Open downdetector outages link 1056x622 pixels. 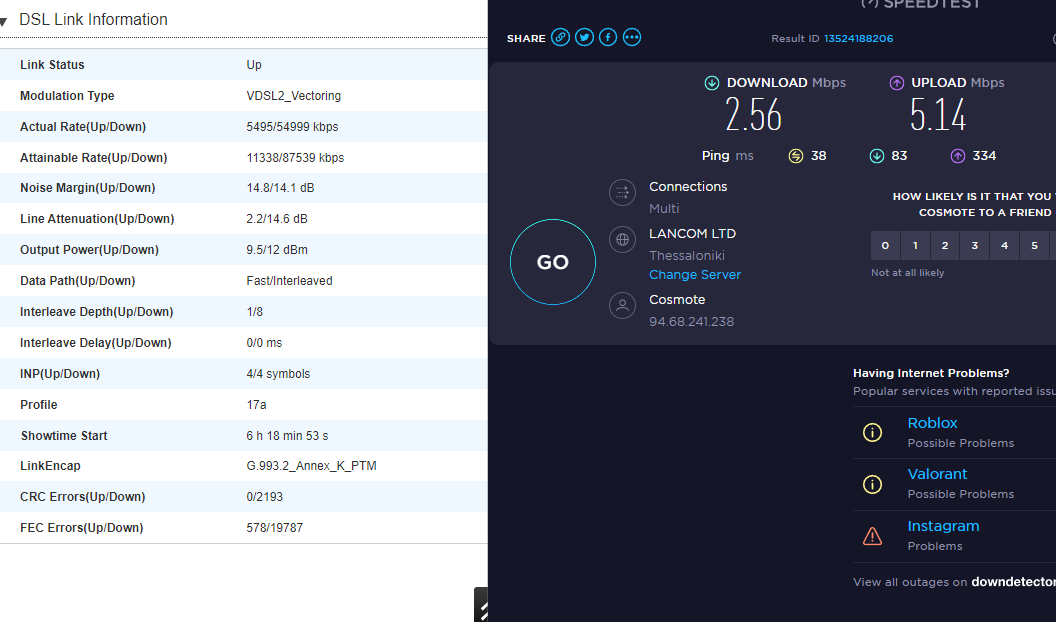click(1013, 582)
